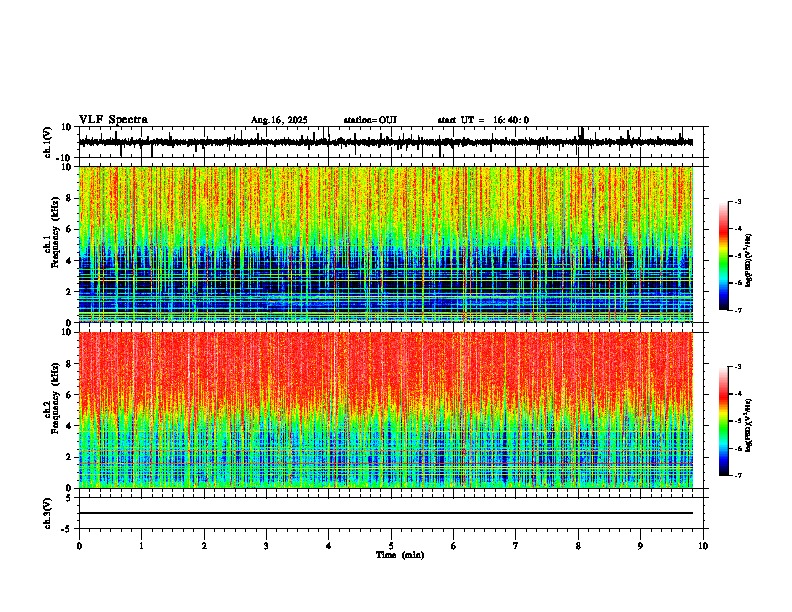The height and width of the screenshot is (612, 792).
Task: Click the "ch.3(V)" axis label
Action: (x=47, y=513)
